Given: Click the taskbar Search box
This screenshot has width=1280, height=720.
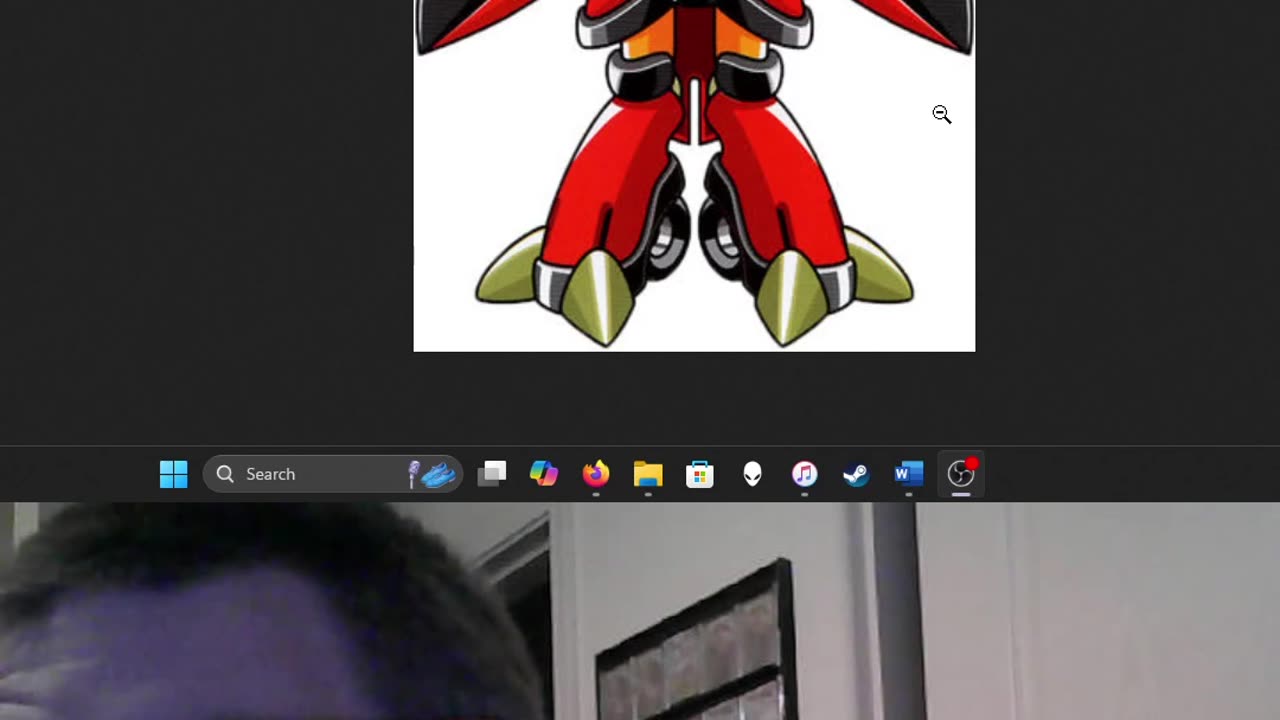Looking at the screenshot, I should pyautogui.click(x=333, y=474).
